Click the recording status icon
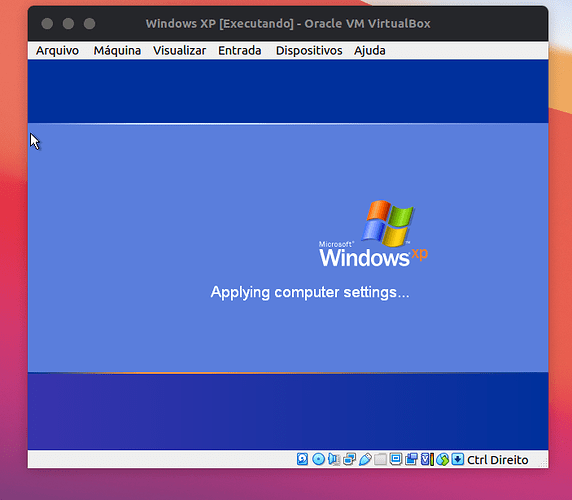This screenshot has height=500, width=572. coord(411,459)
